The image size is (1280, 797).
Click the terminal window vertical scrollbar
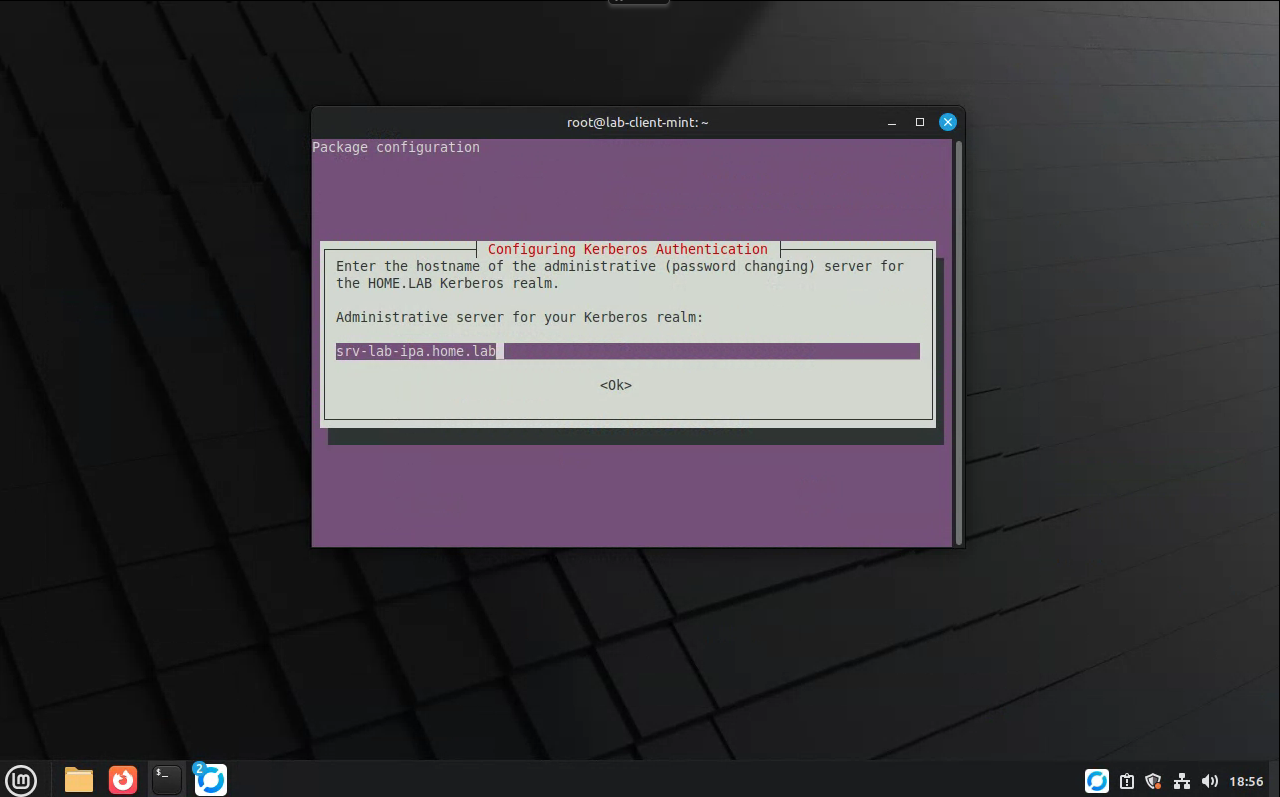point(959,342)
